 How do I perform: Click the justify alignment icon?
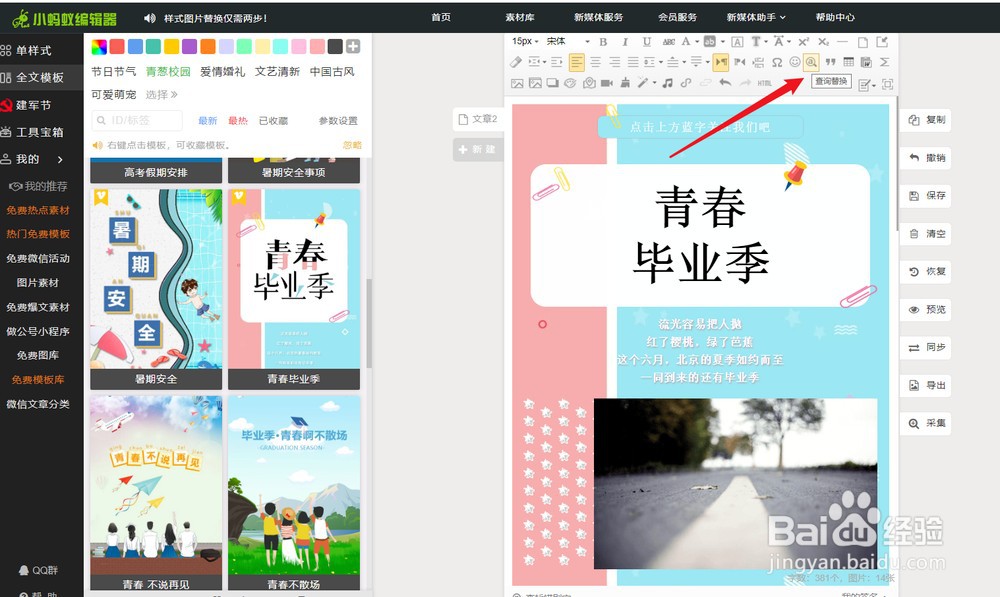(x=633, y=62)
